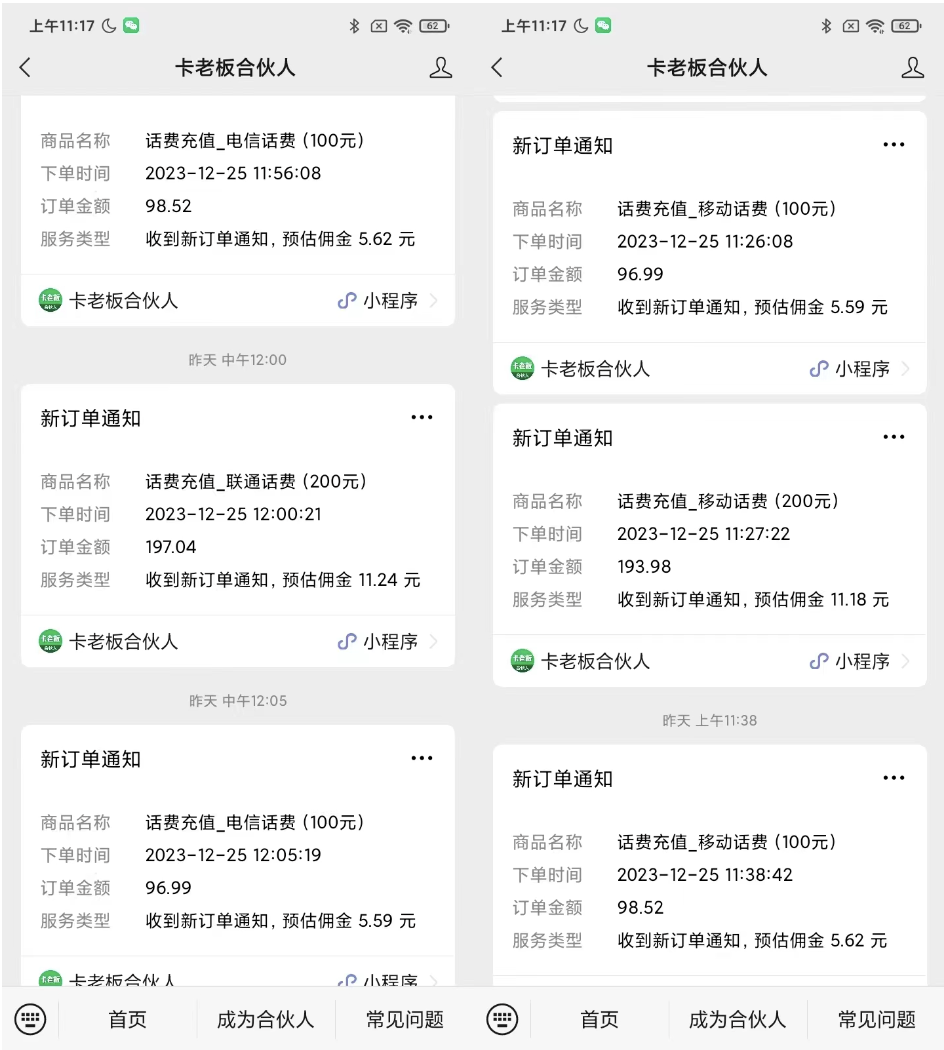Viewport: 944px width, 1050px height.
Task: Tap the 卡老板合伙人 logo under the 11:27:22 order
Action: coord(522,661)
